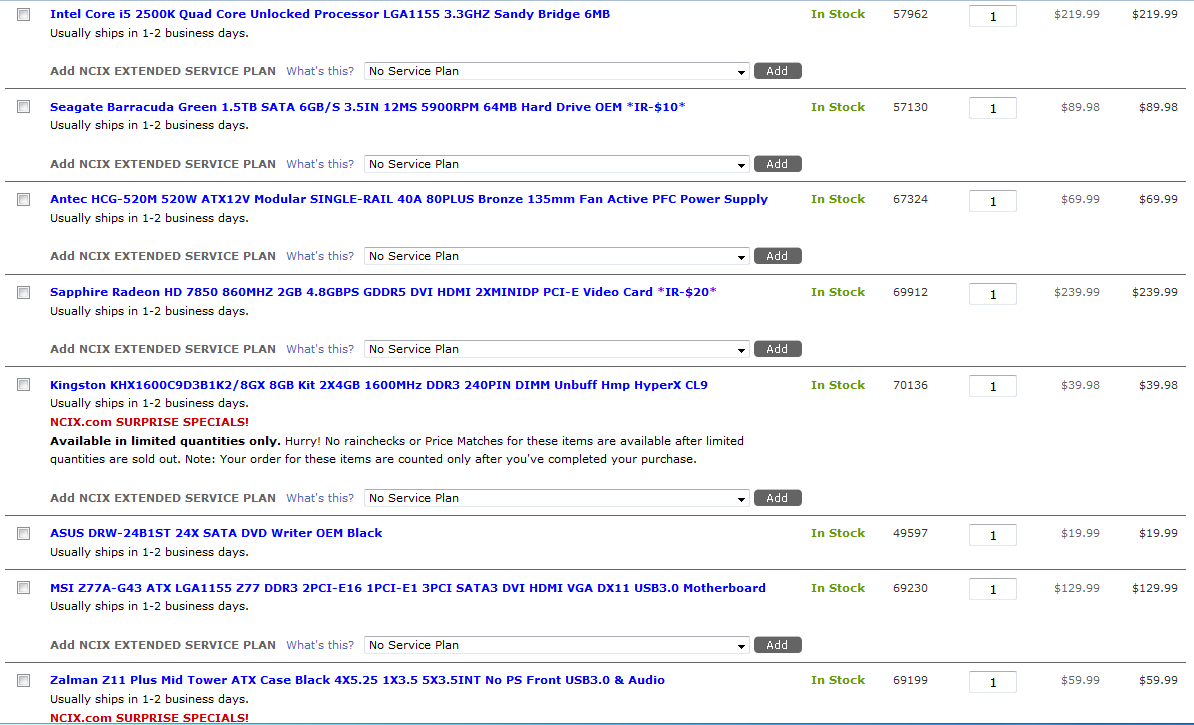Click "What's this?" for the Kingston service plan
This screenshot has width=1194, height=725.
320,498
